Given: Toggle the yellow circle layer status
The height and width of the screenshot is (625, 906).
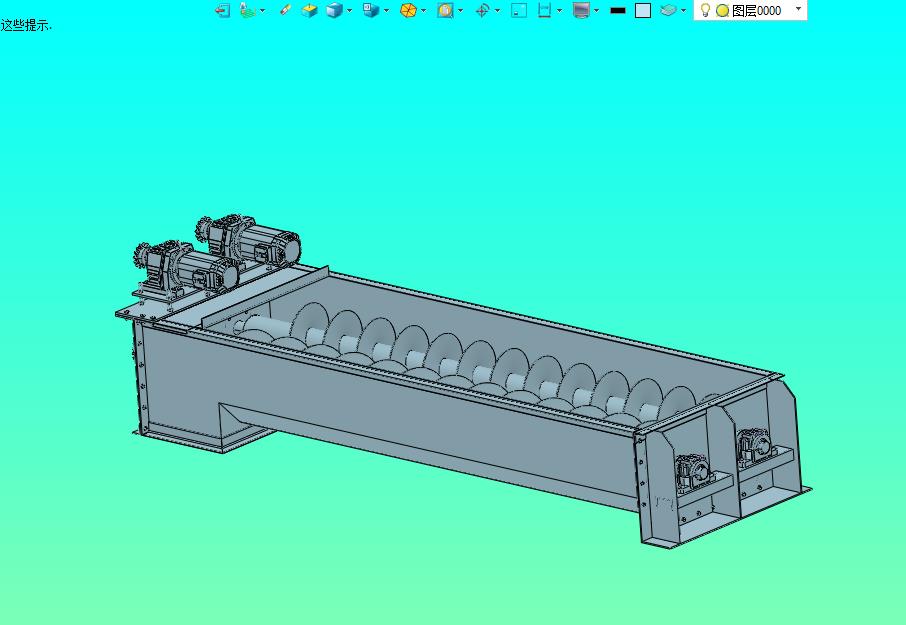Looking at the screenshot, I should (722, 11).
